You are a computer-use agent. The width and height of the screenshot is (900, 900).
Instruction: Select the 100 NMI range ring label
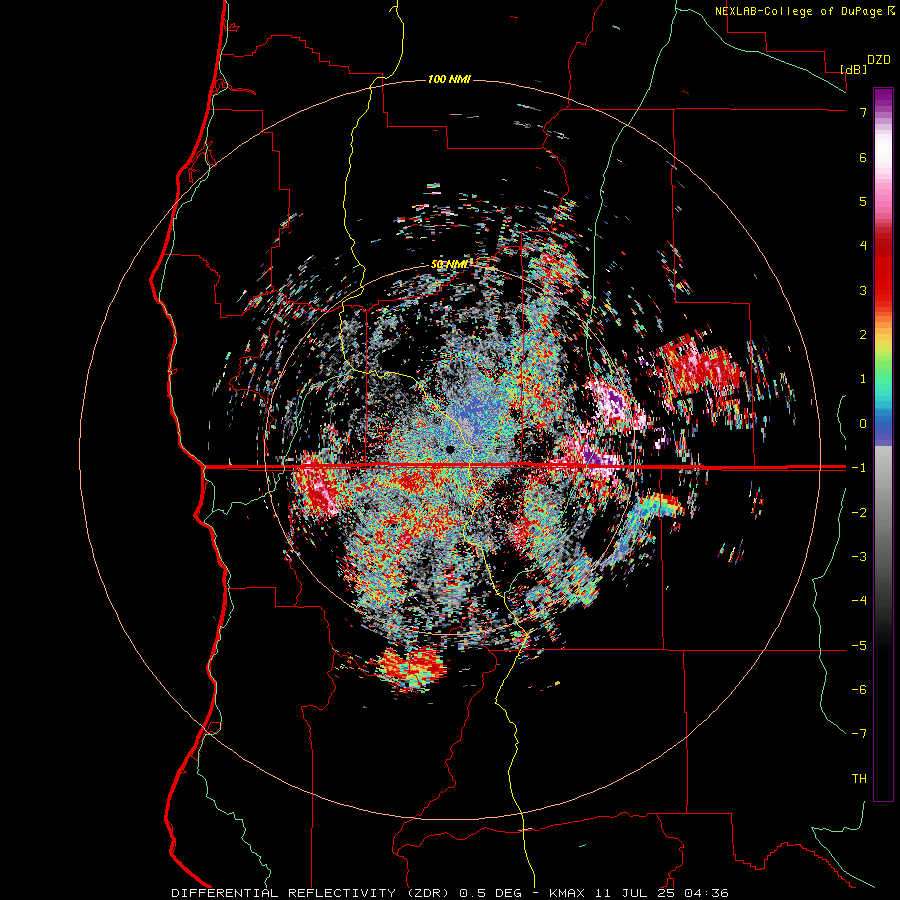point(449,79)
